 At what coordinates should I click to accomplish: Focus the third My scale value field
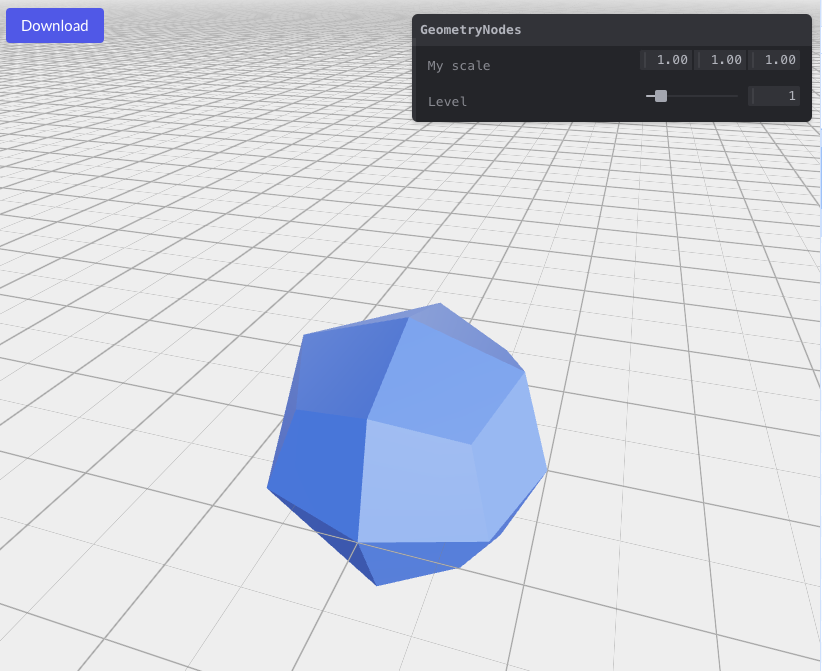(x=776, y=60)
